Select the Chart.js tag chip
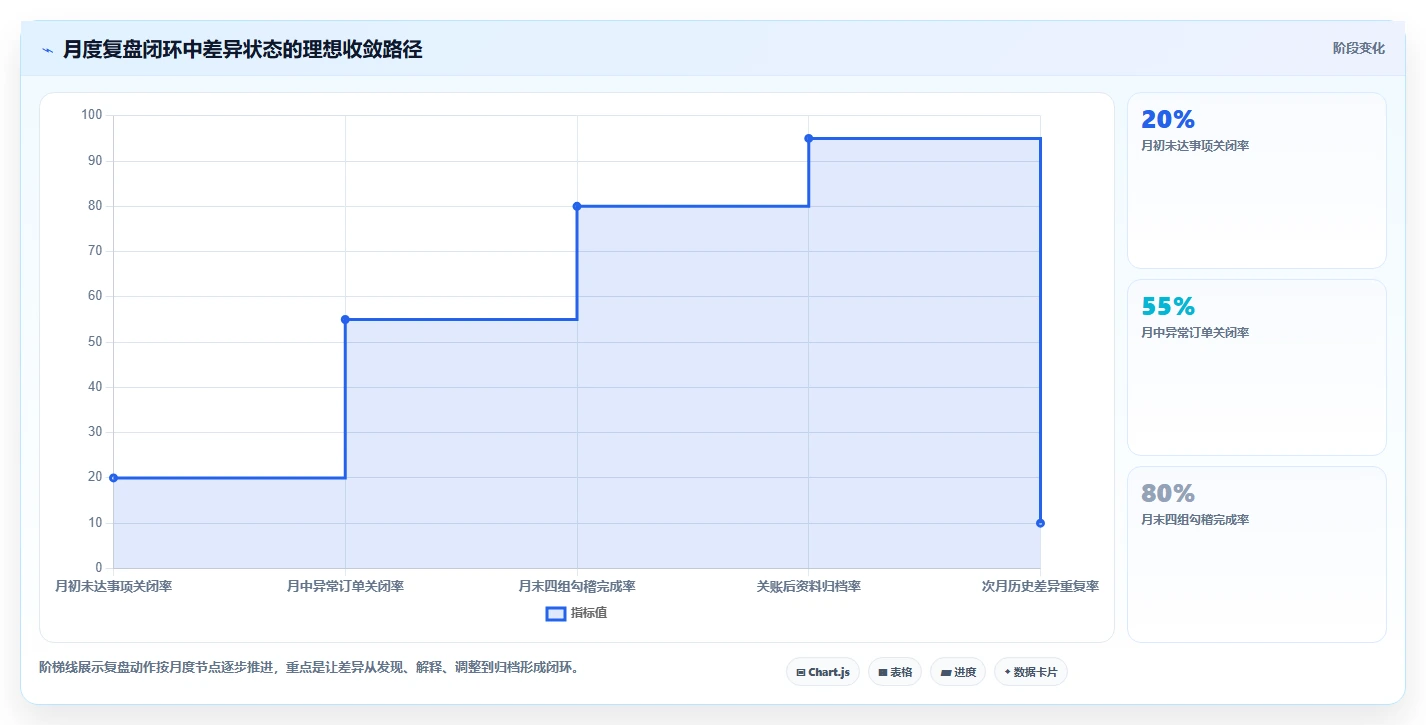 pyautogui.click(x=823, y=672)
